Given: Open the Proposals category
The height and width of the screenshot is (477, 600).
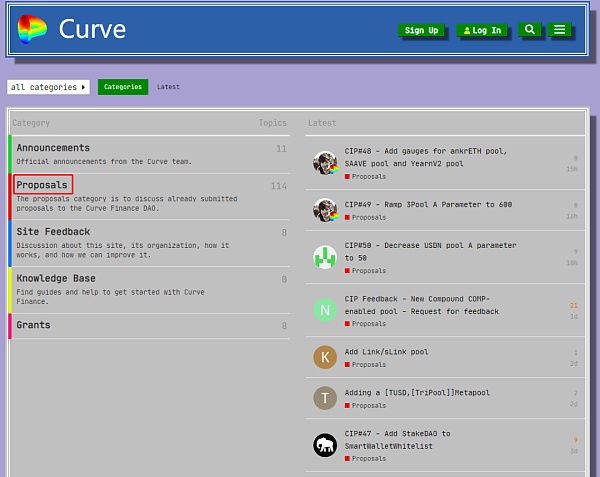Looking at the screenshot, I should (42, 185).
